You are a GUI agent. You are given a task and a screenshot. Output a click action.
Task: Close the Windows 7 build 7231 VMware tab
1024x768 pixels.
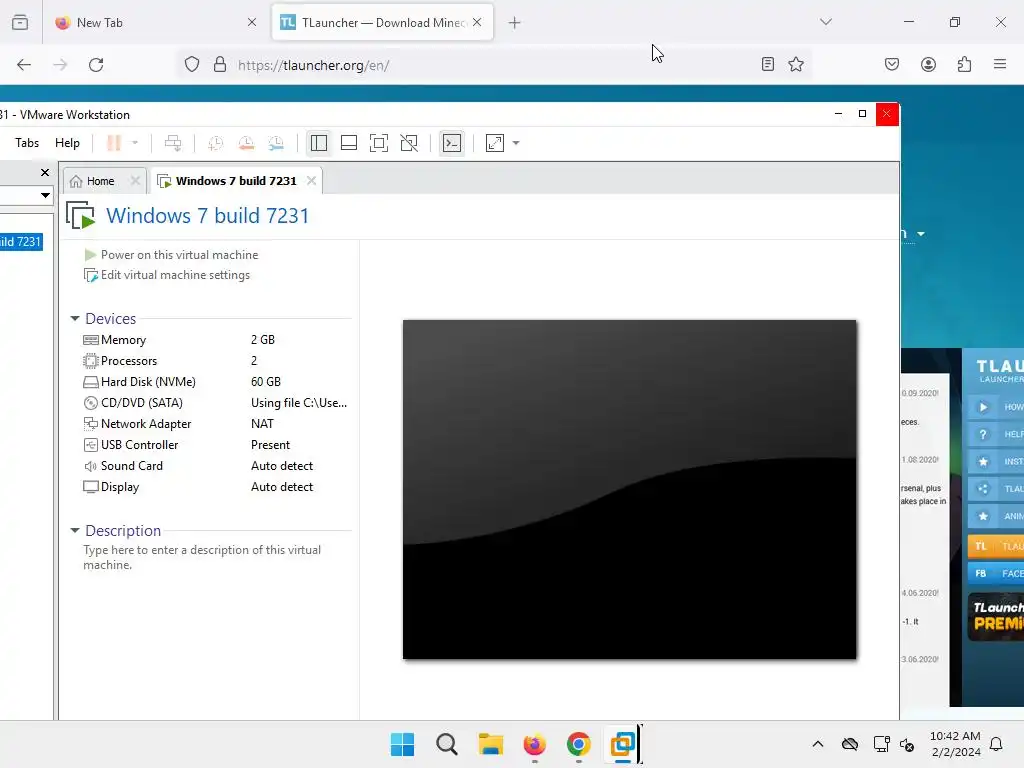pyautogui.click(x=312, y=181)
